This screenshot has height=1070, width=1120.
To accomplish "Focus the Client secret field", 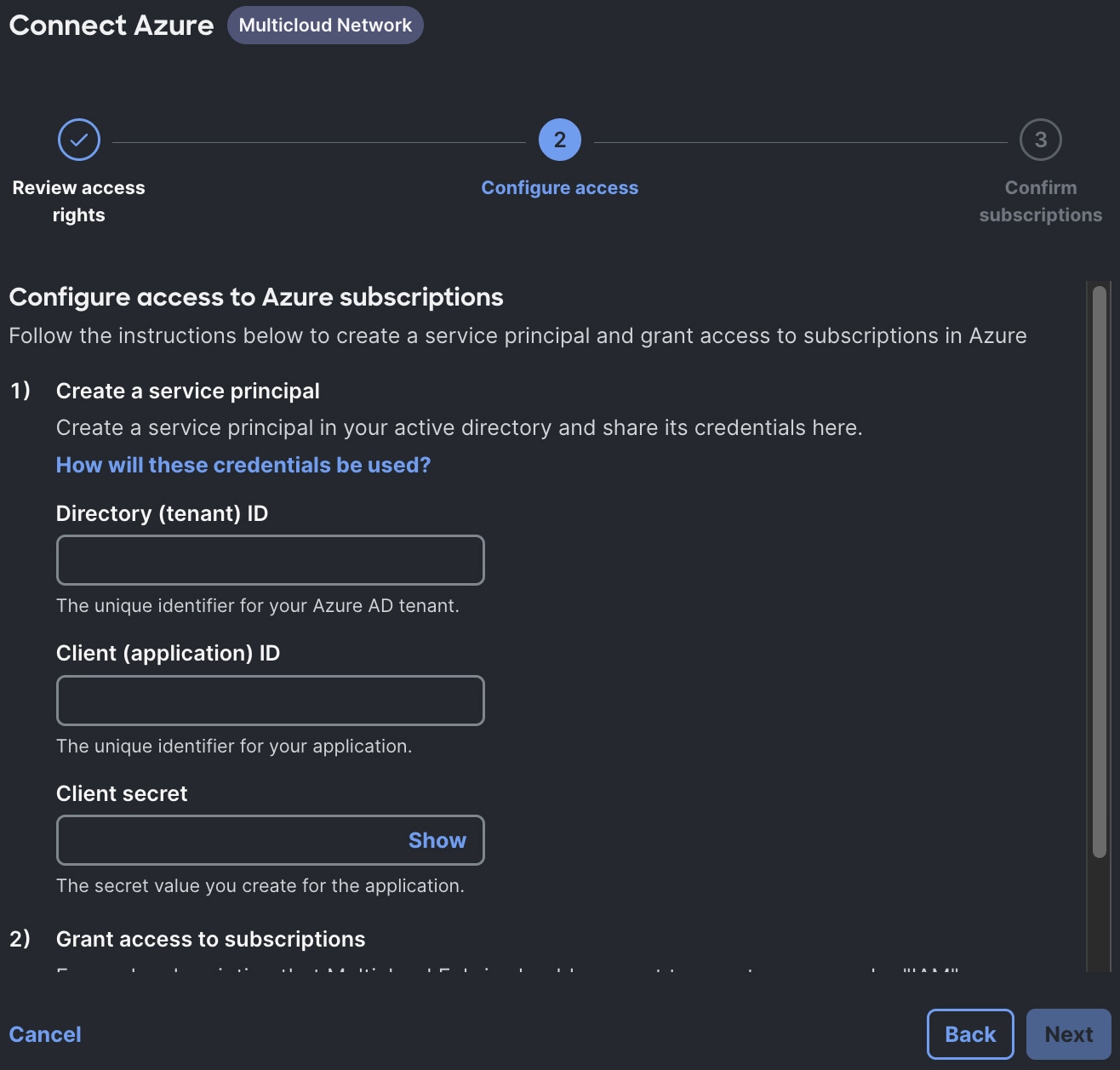I will point(230,840).
